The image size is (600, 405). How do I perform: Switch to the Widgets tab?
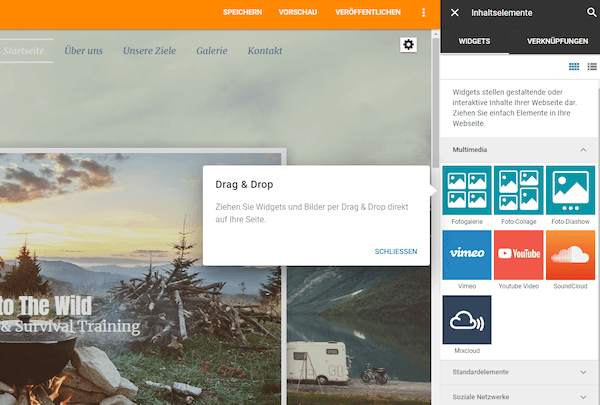click(474, 41)
